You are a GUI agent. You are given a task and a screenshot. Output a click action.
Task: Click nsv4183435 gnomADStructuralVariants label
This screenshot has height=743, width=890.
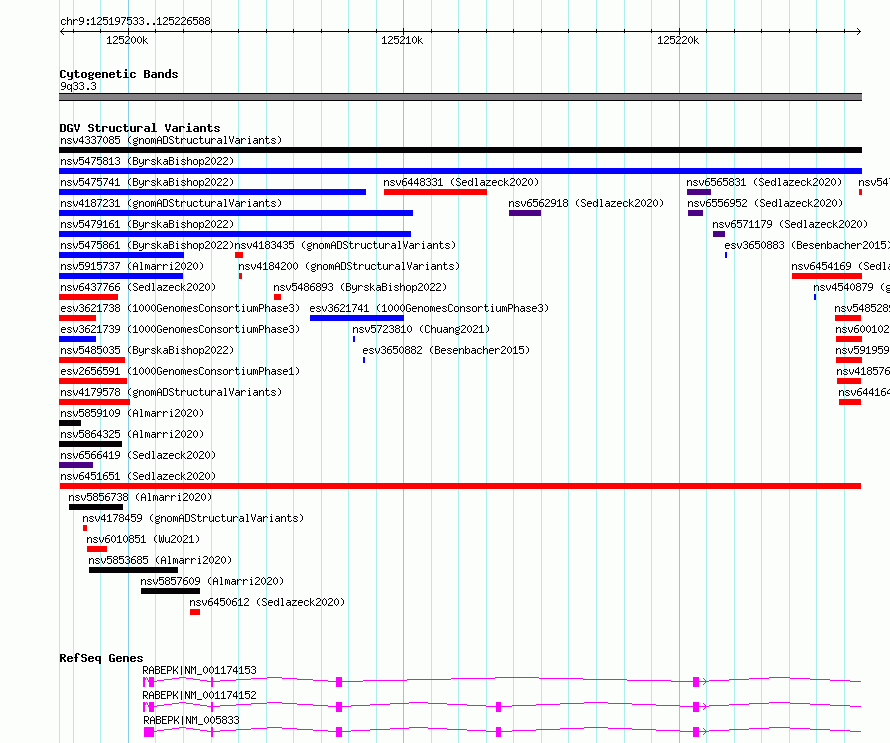tap(345, 245)
